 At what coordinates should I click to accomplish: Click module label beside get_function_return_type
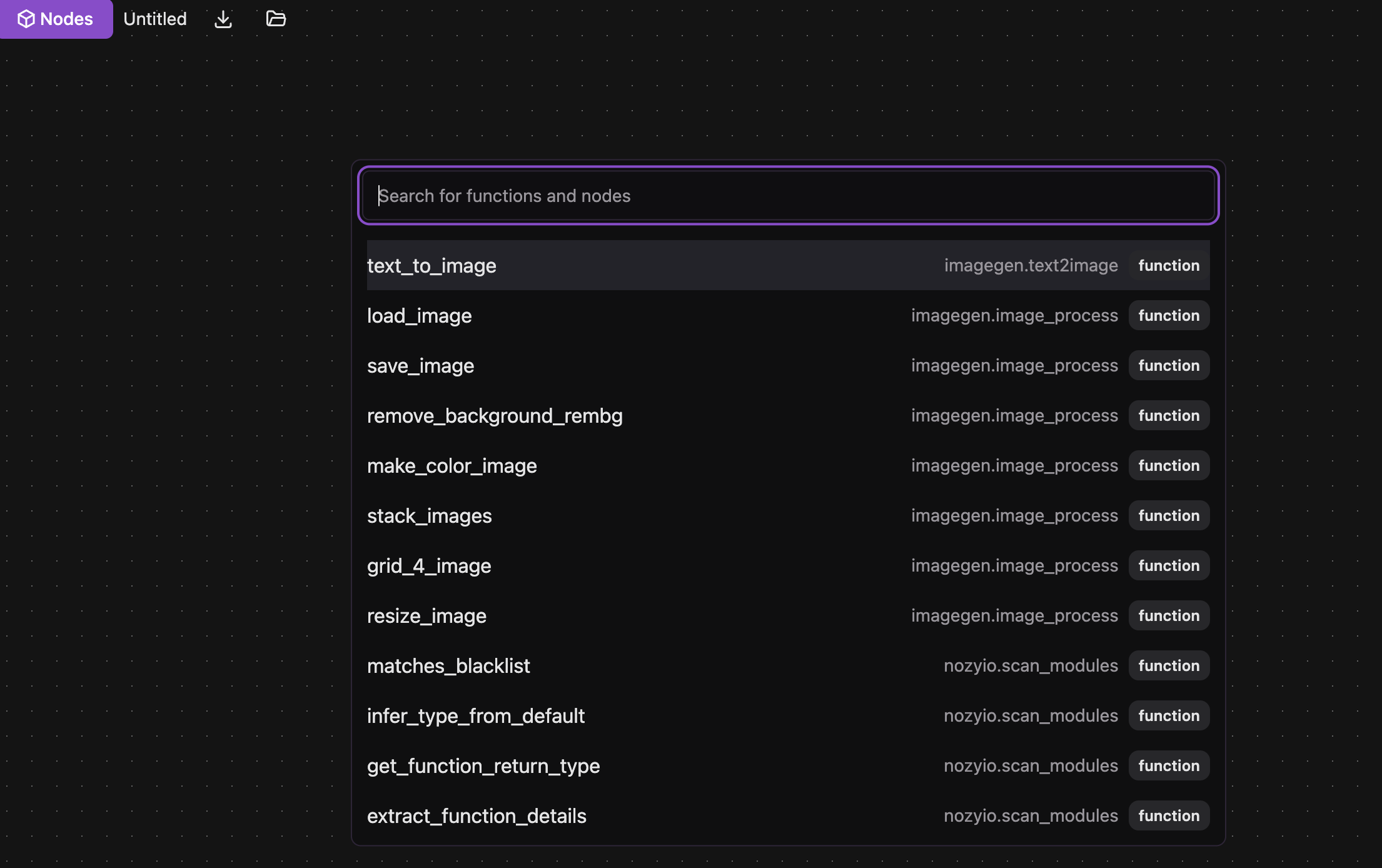(1031, 765)
